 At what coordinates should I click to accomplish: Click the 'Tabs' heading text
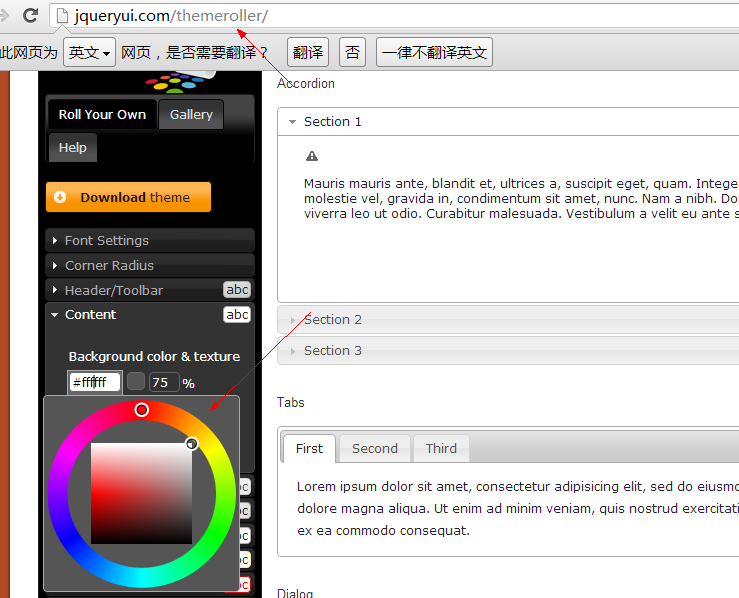pos(291,402)
